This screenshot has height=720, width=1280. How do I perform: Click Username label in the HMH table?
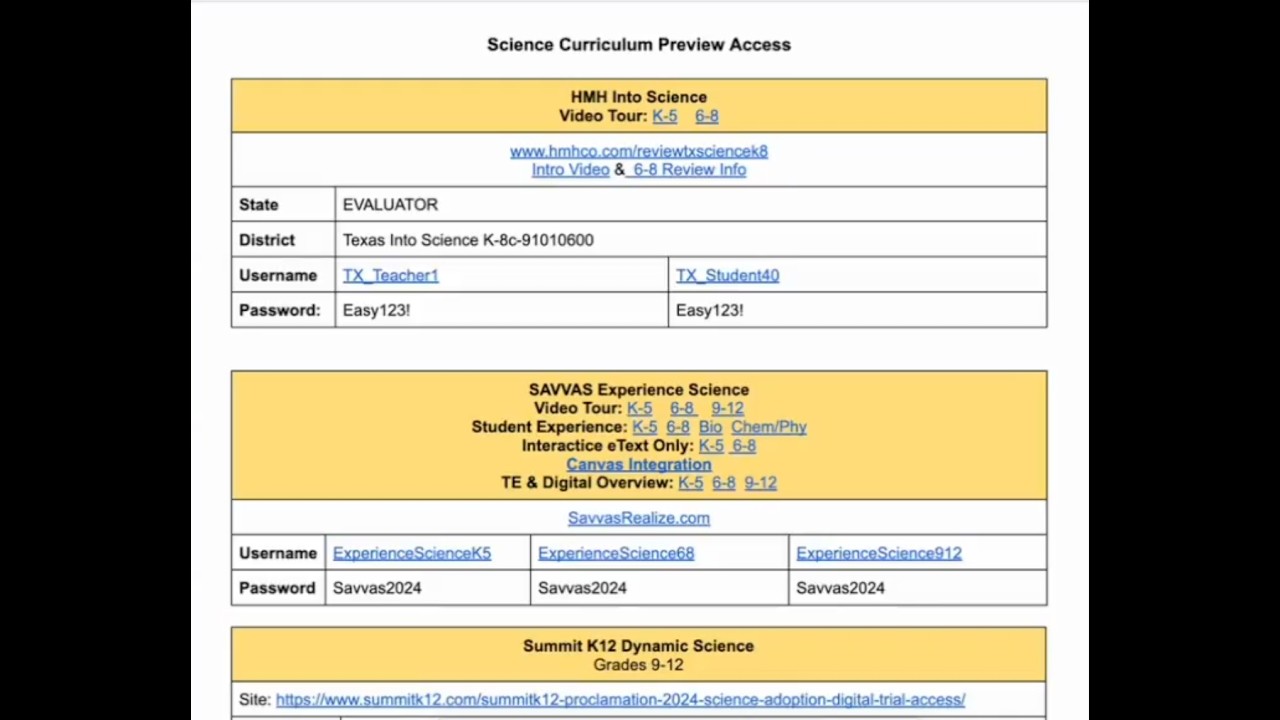pos(278,275)
